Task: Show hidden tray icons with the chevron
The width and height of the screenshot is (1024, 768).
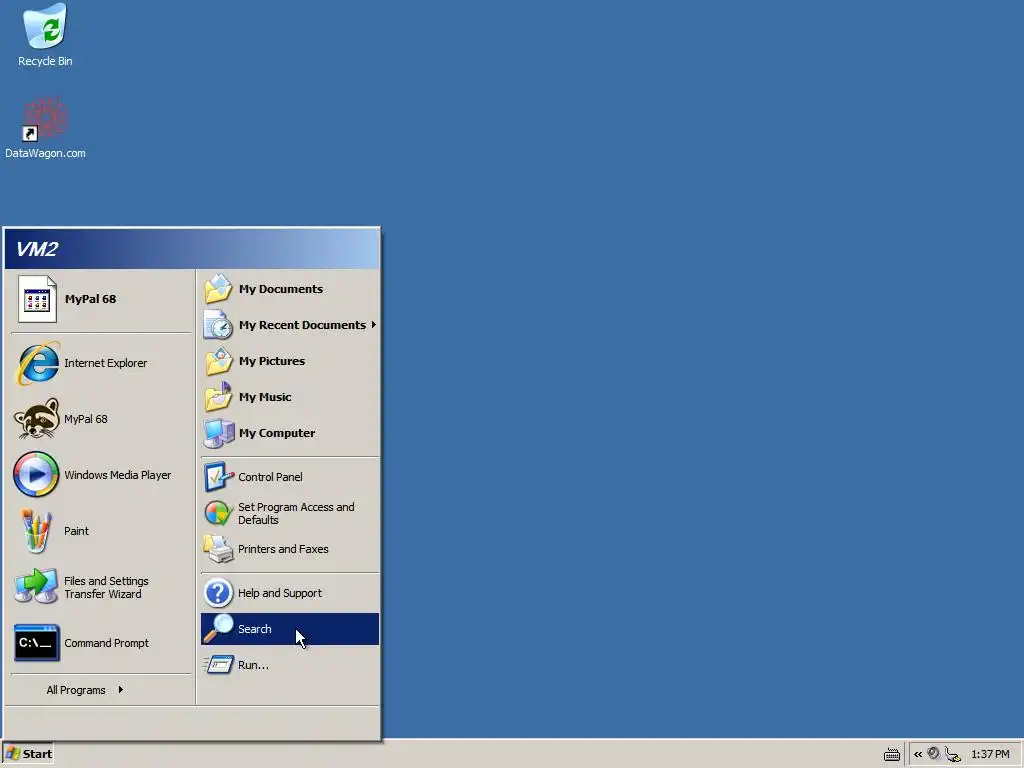Action: click(918, 754)
